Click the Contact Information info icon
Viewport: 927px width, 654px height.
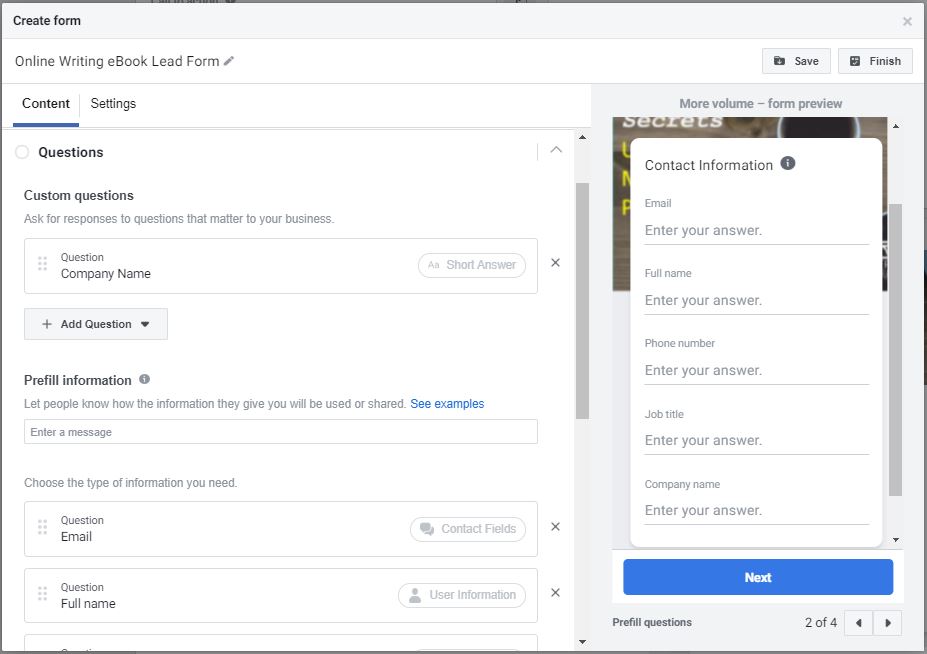(x=787, y=163)
